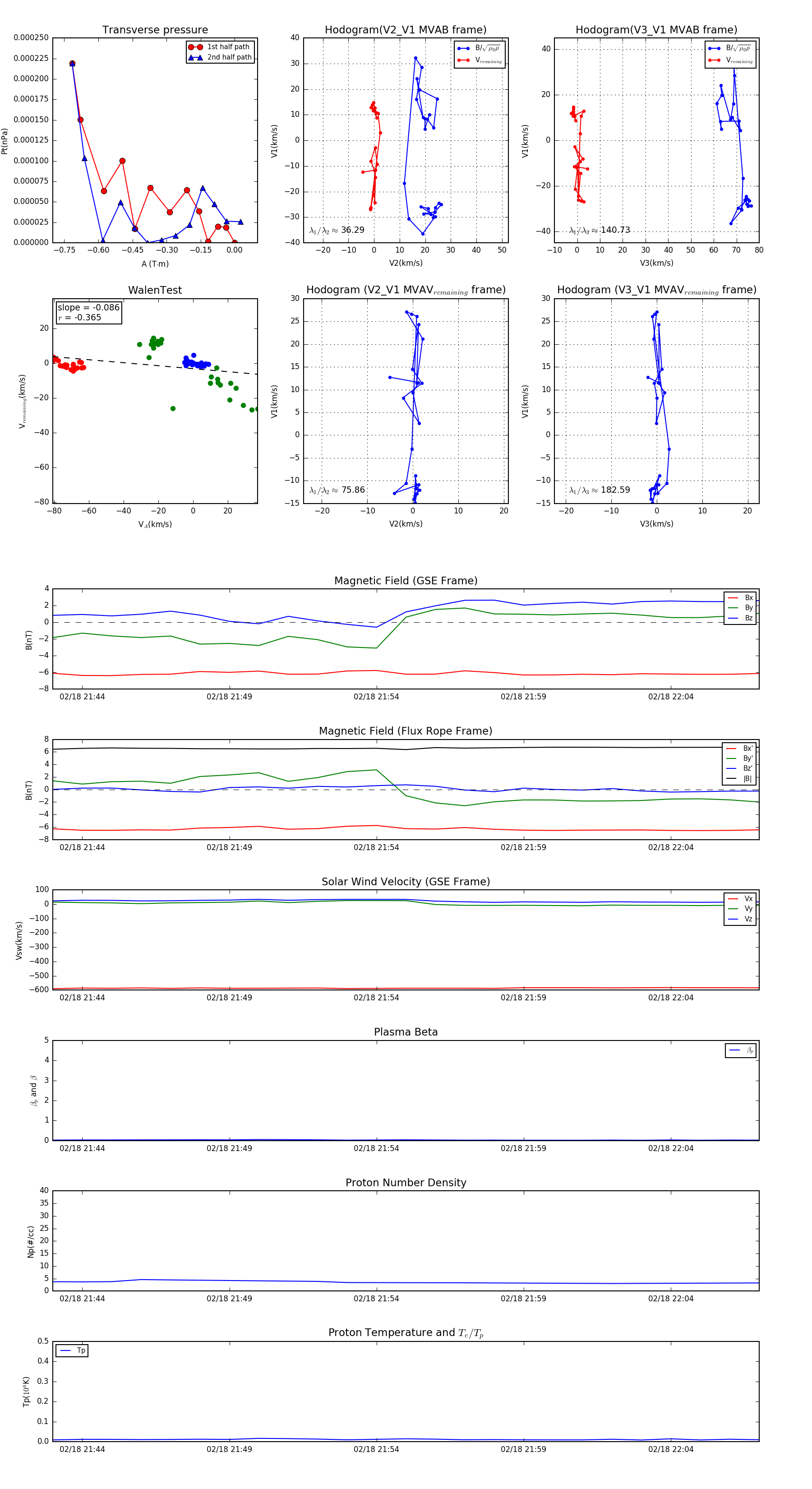Select the |B| legend entry in the Flux Rope plot
The width and height of the screenshot is (812, 1489).
click(x=739, y=779)
